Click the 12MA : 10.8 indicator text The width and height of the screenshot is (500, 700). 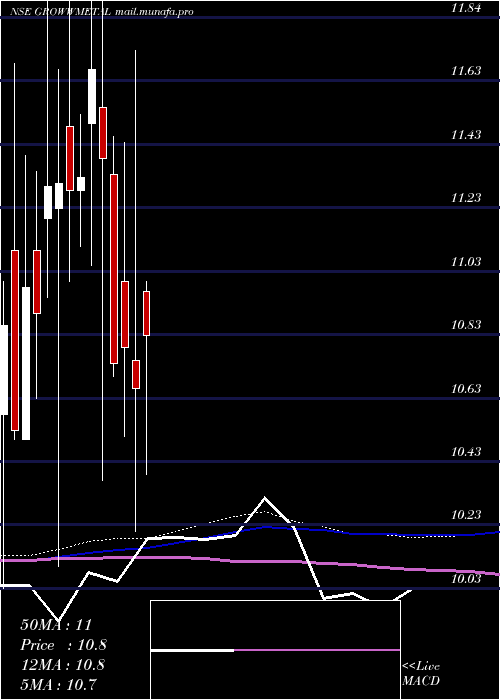tap(62, 665)
